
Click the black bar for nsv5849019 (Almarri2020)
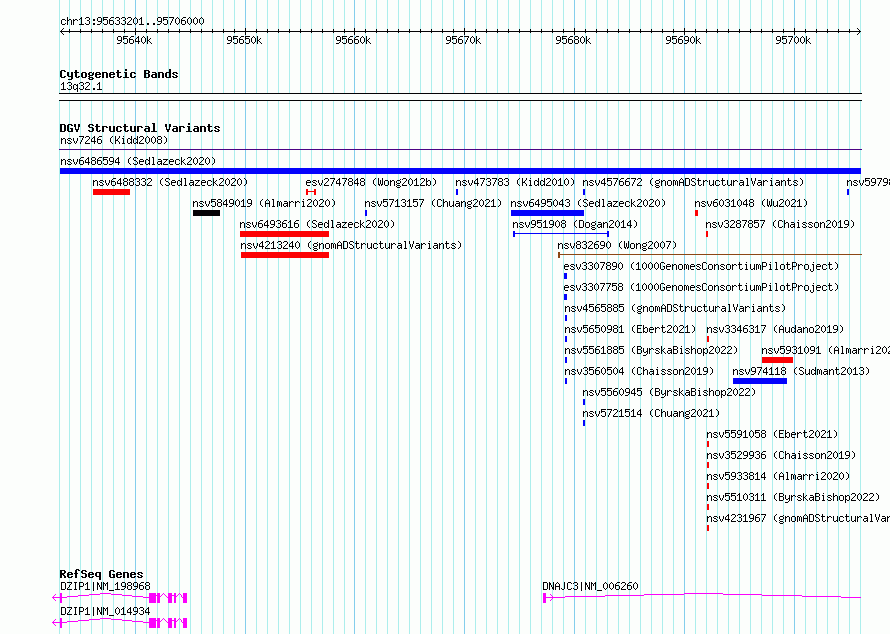coord(206,213)
